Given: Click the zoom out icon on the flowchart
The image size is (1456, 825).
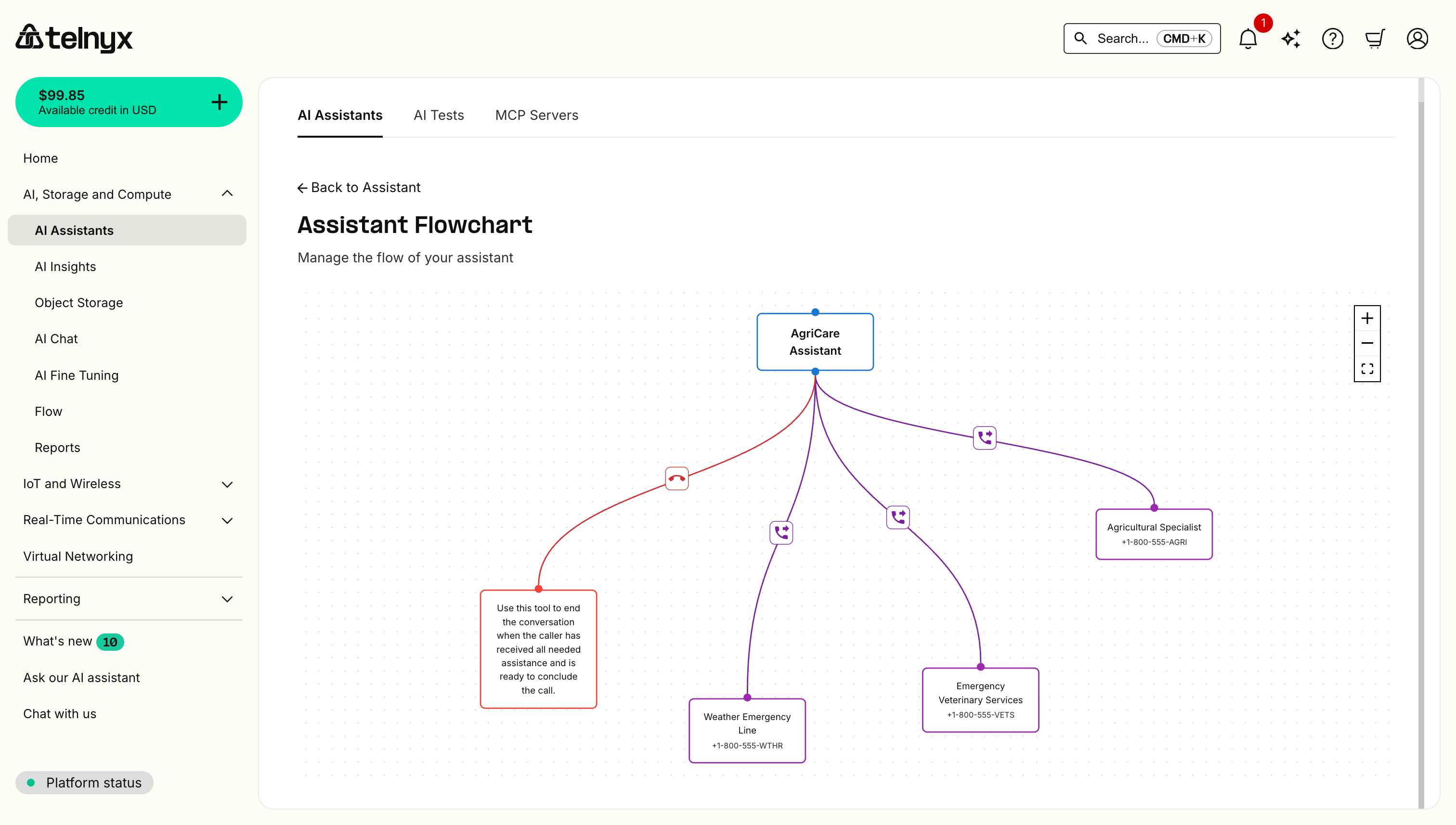Looking at the screenshot, I should (x=1367, y=343).
